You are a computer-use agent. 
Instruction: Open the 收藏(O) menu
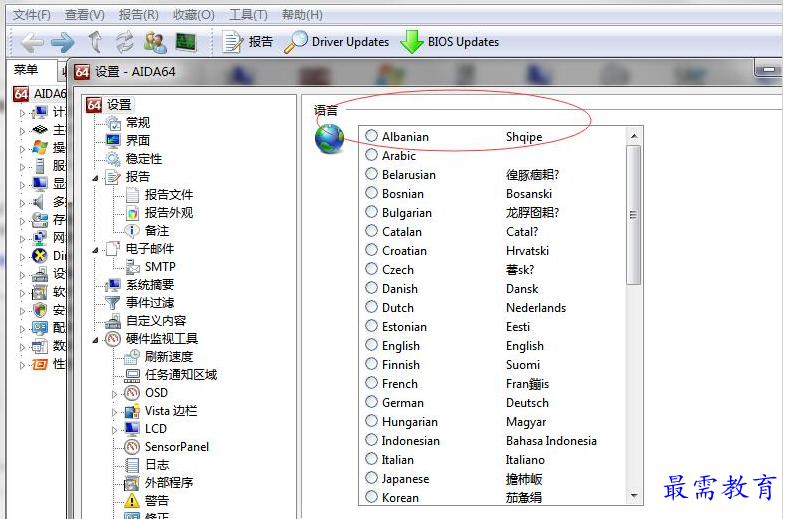tap(193, 15)
